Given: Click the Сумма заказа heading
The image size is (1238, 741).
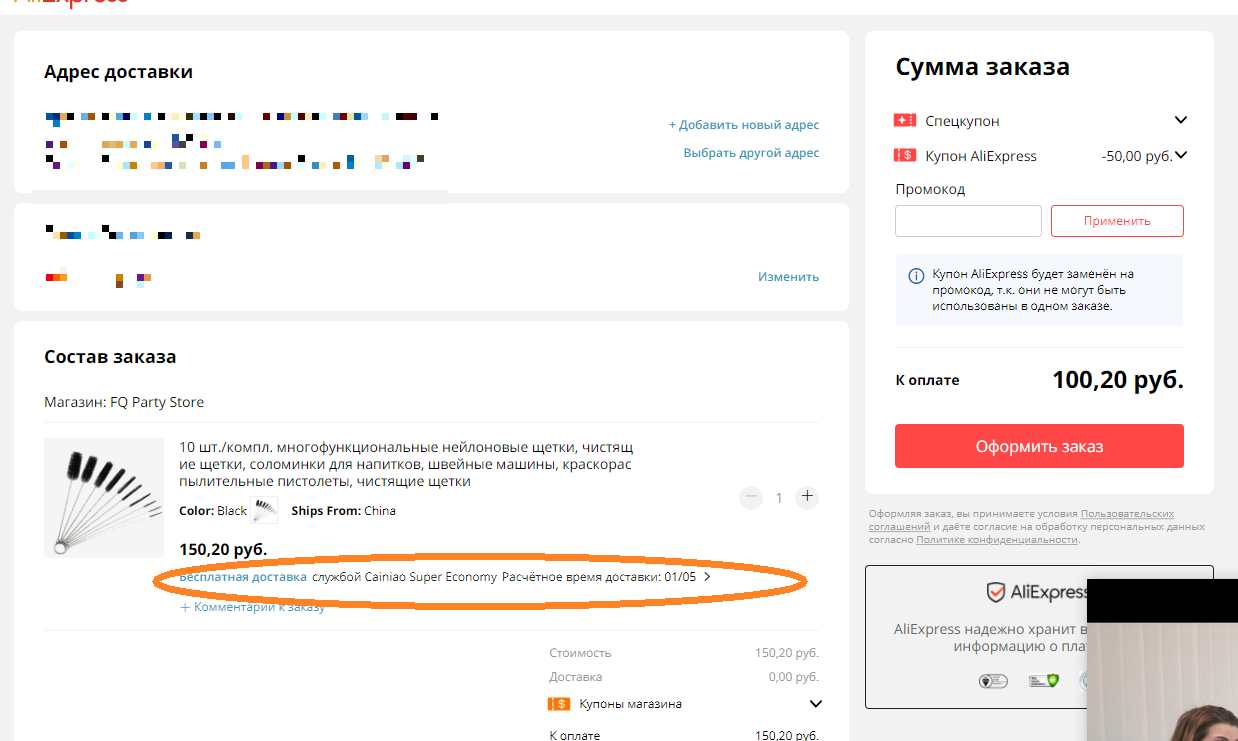Looking at the screenshot, I should 982,67.
